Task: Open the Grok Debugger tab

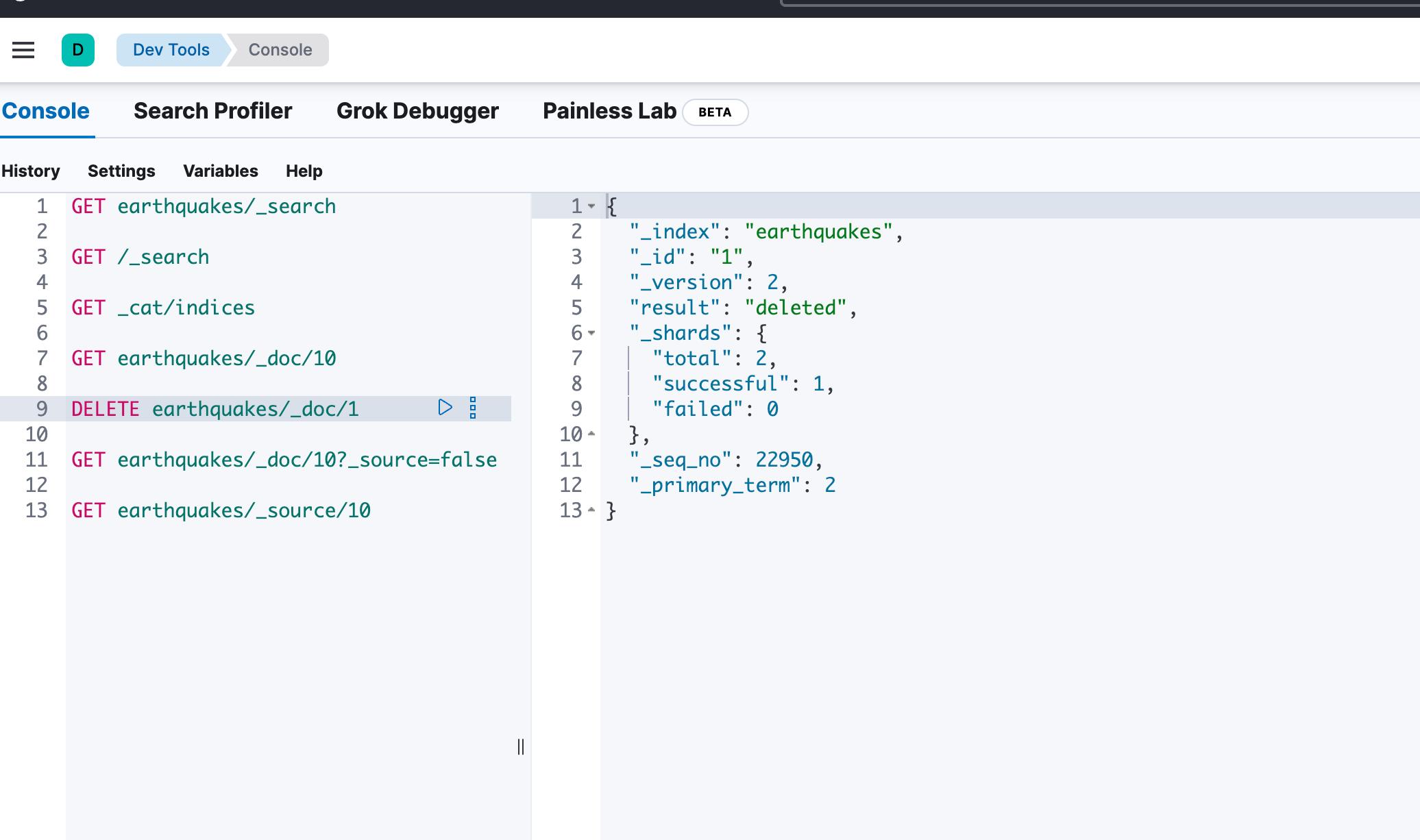Action: (417, 111)
